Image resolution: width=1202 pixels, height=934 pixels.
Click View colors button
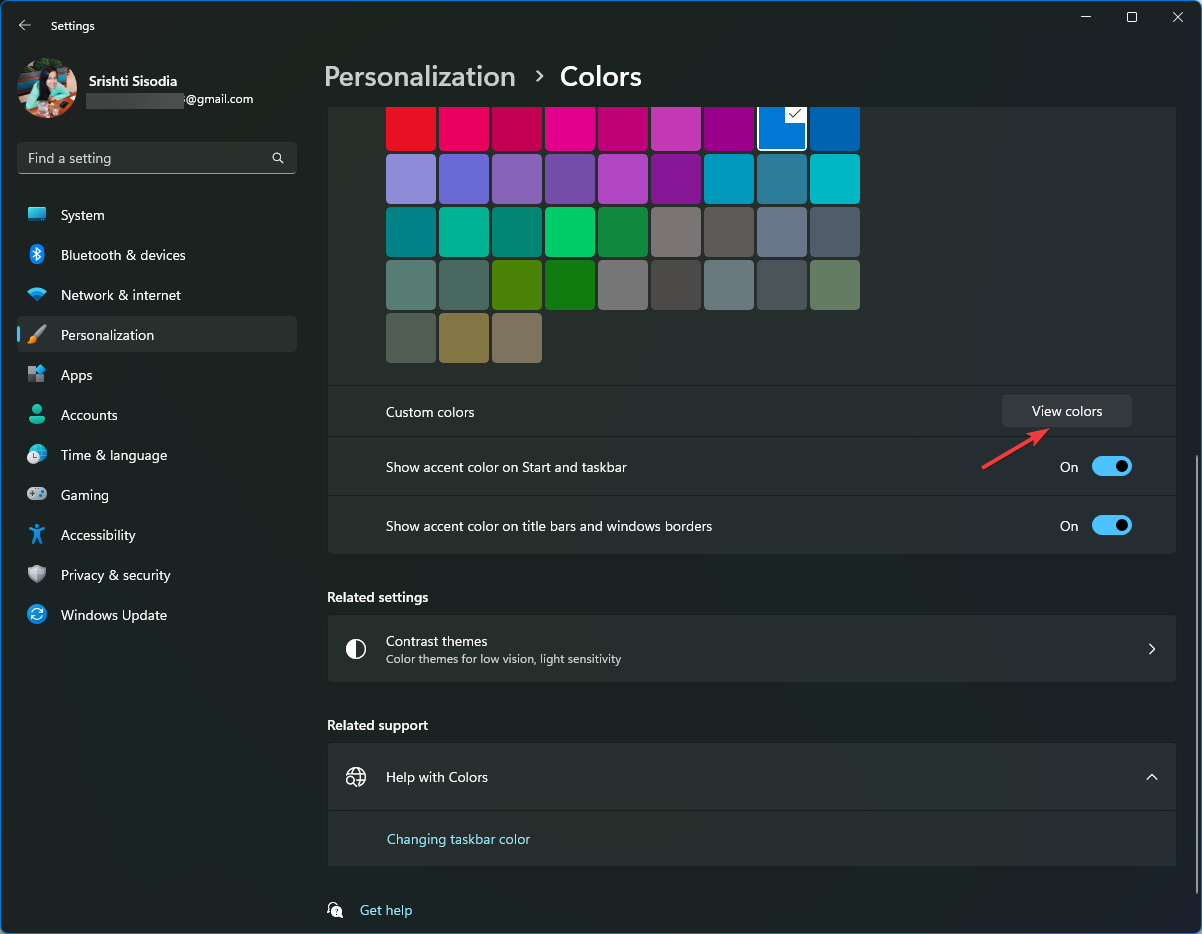[x=1067, y=411]
